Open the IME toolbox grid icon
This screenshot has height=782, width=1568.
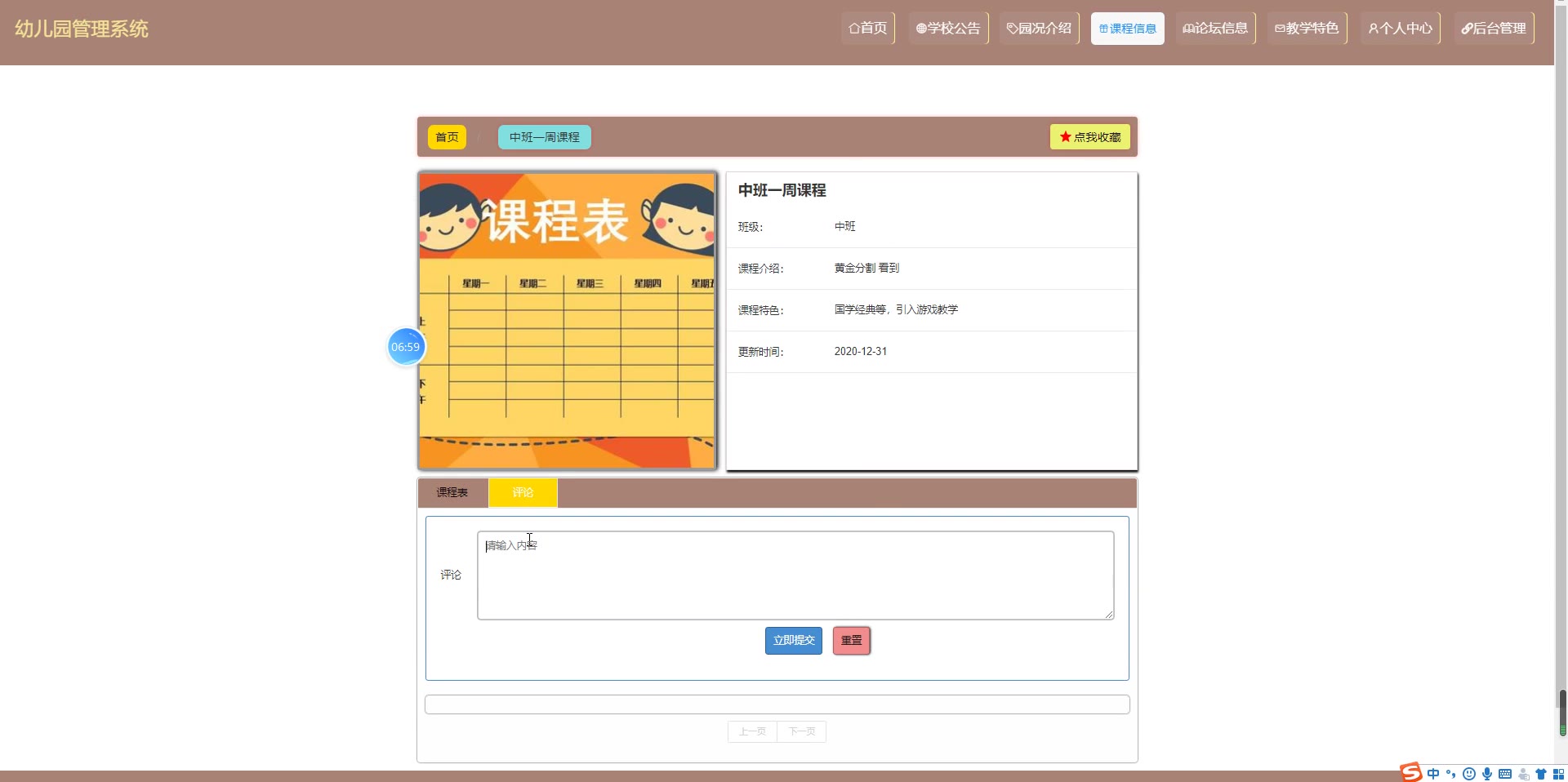1558,774
